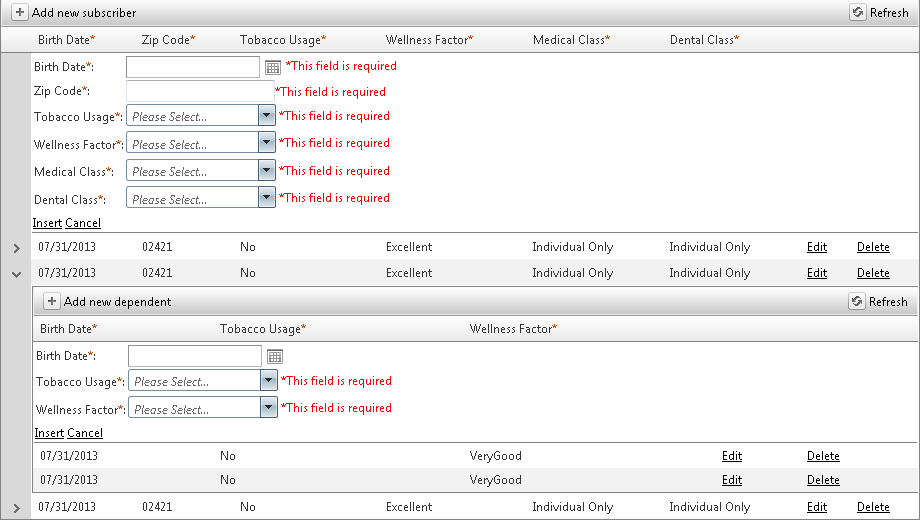This screenshot has width=923, height=522.
Task: Edit the first subscriber row
Action: click(817, 247)
